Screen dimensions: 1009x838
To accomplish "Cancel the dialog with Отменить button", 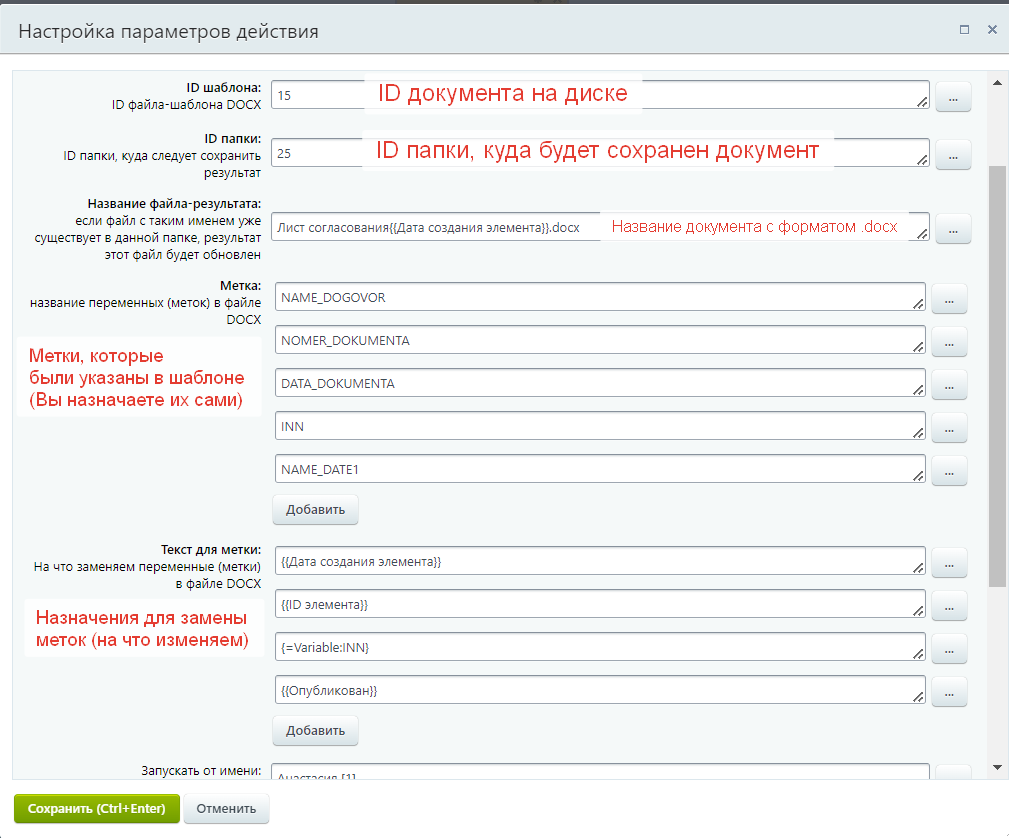I will tap(226, 809).
